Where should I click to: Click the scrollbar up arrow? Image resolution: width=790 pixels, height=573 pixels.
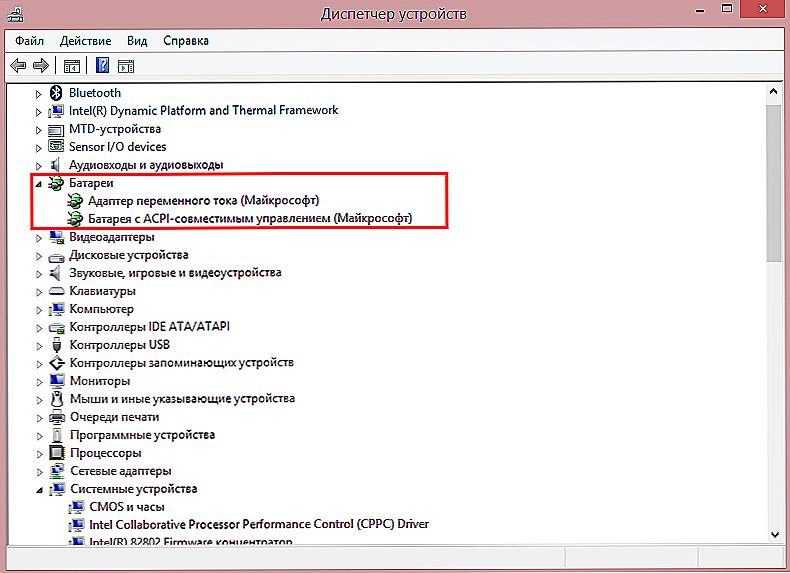[x=773, y=92]
